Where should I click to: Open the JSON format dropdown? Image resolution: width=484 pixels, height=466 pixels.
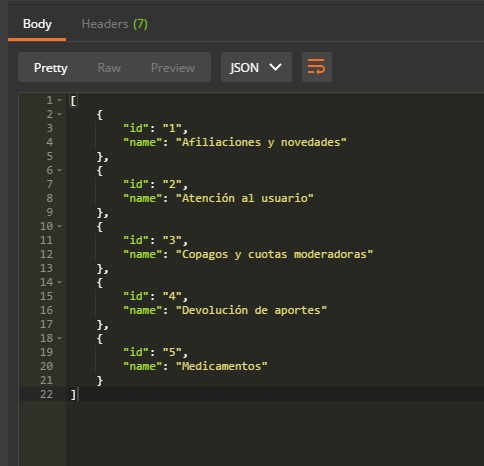(x=256, y=67)
